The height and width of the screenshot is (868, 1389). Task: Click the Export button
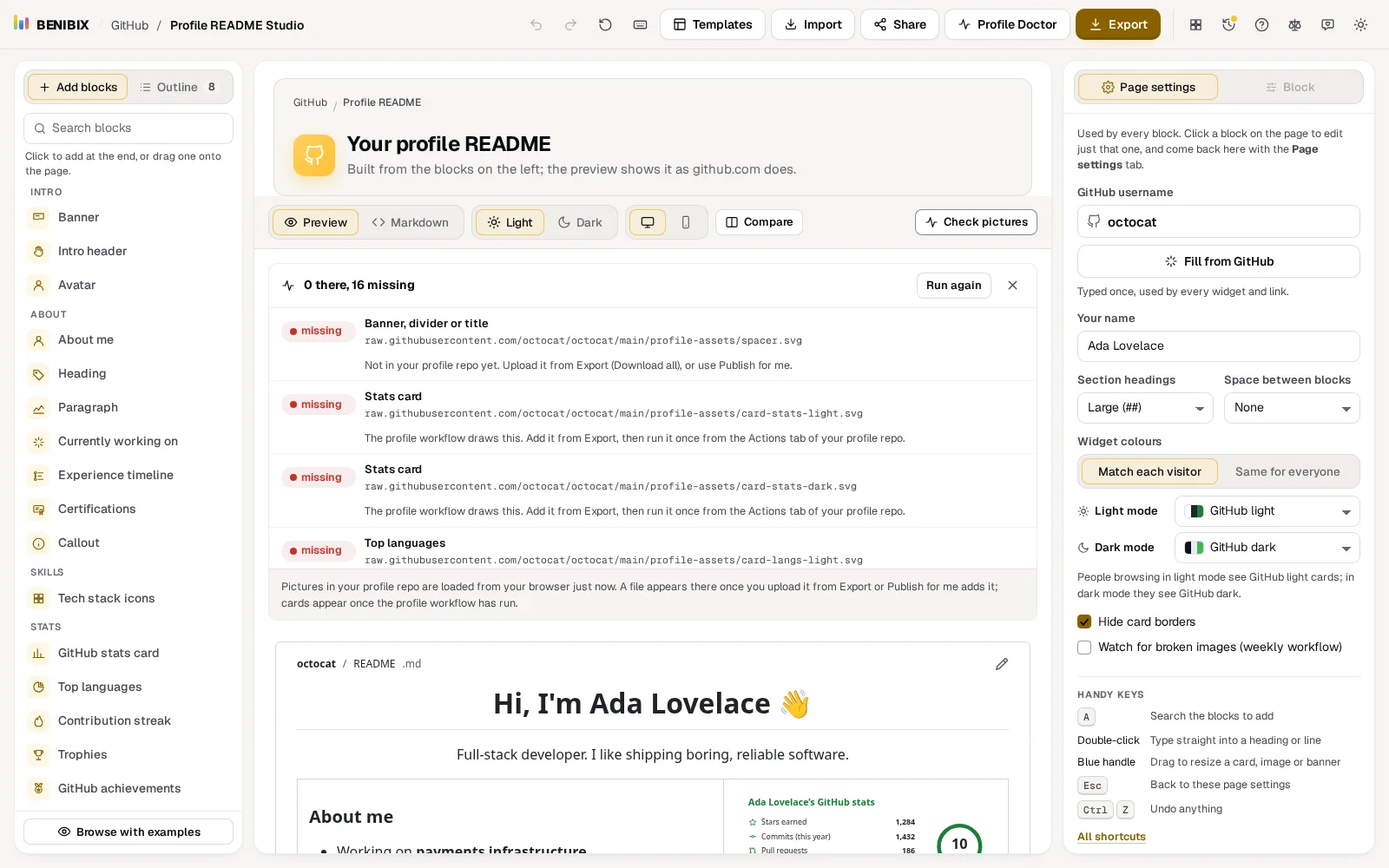(1118, 25)
